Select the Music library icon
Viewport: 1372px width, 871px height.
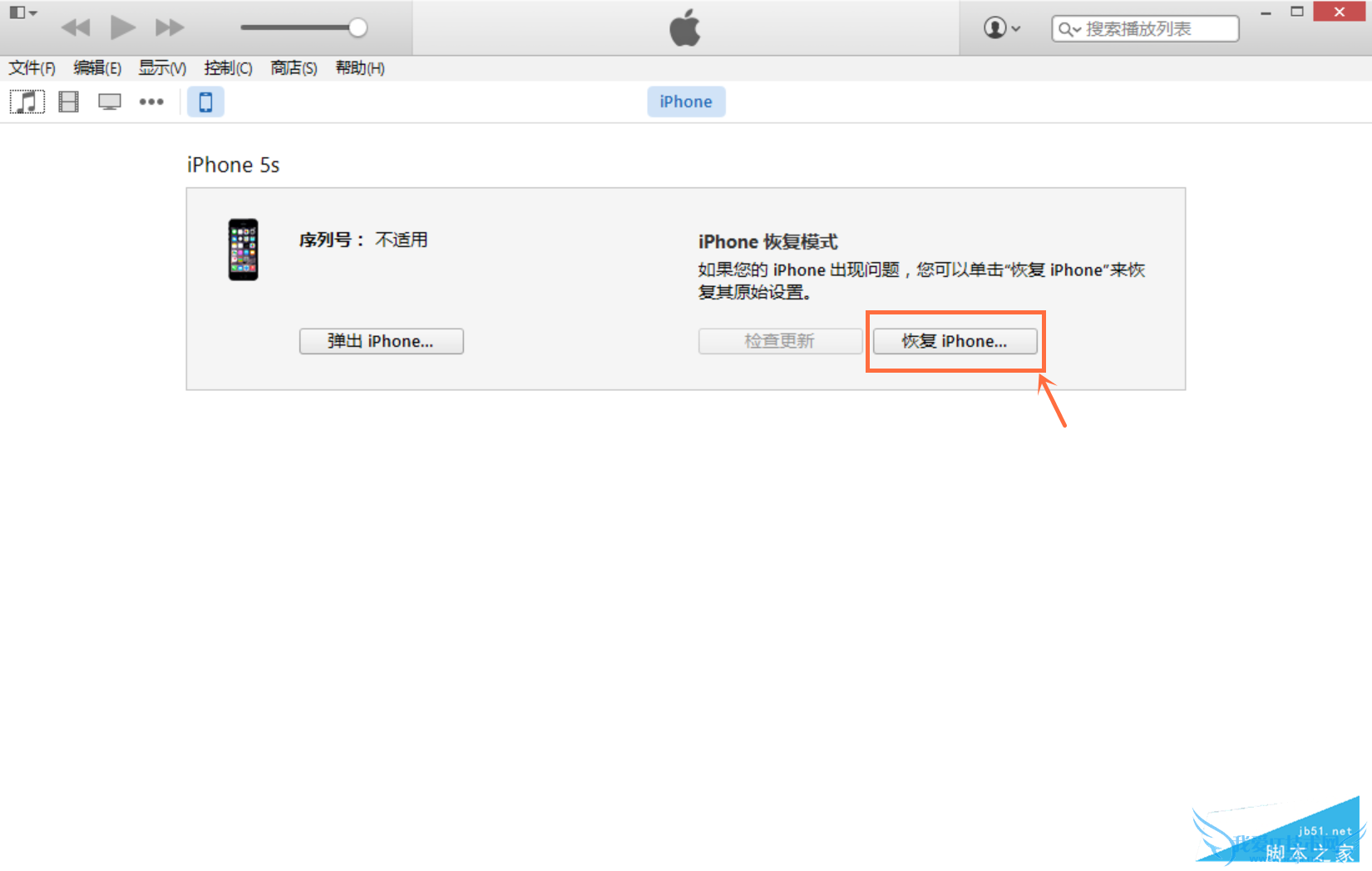click(27, 101)
